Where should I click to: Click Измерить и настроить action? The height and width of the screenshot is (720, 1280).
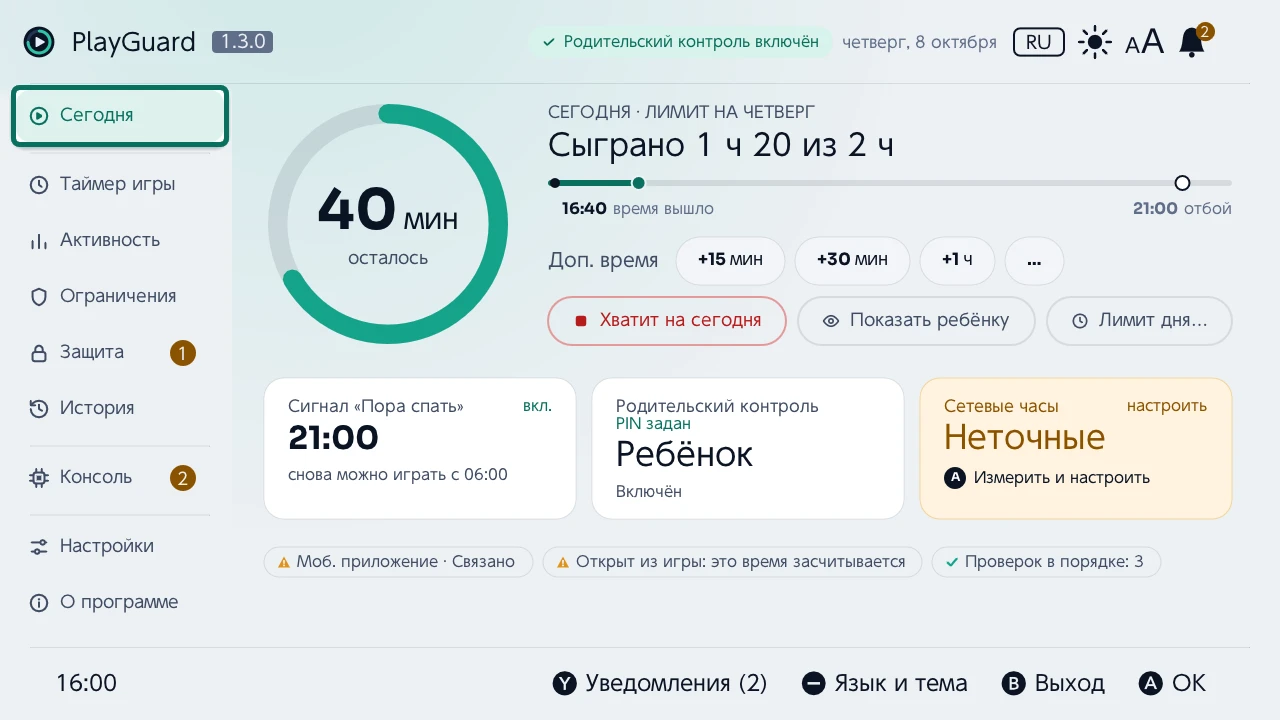(1047, 478)
